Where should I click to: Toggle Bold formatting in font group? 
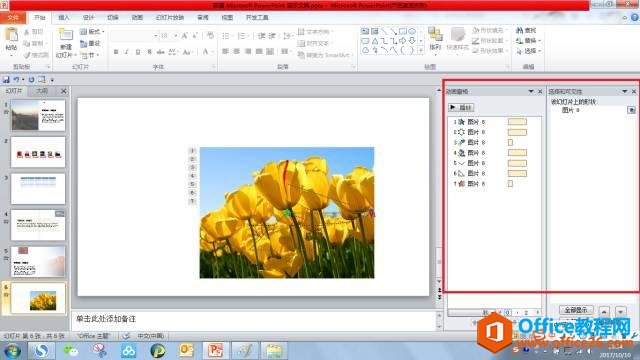[116, 52]
